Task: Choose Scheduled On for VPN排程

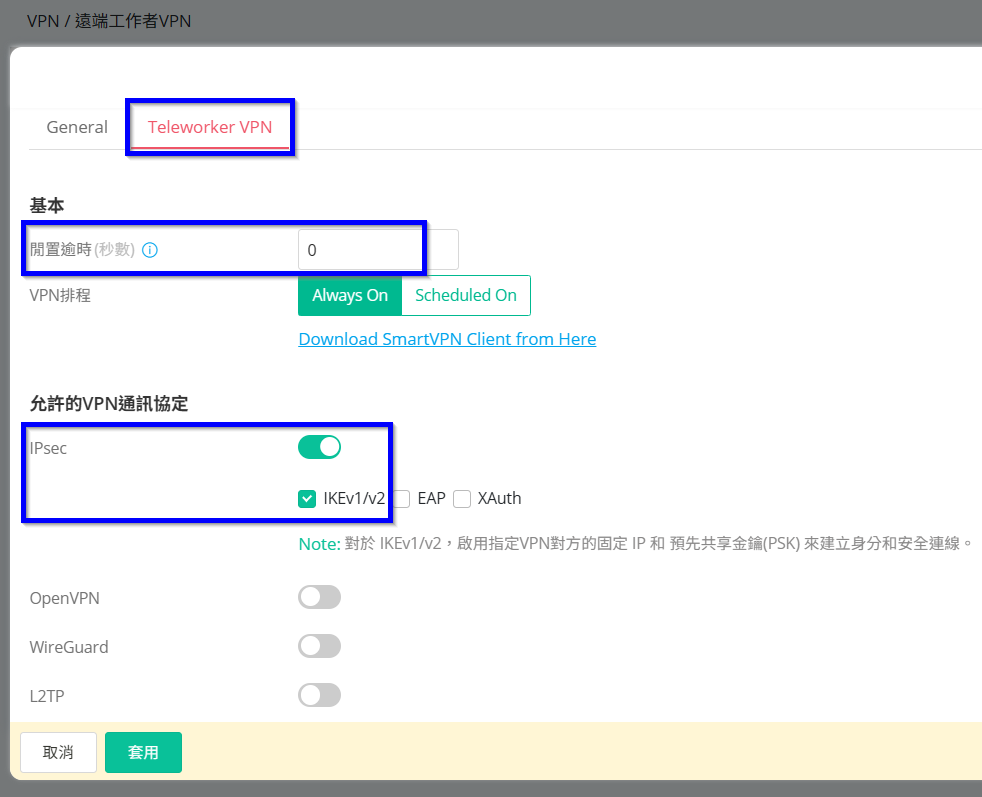Action: pyautogui.click(x=465, y=295)
